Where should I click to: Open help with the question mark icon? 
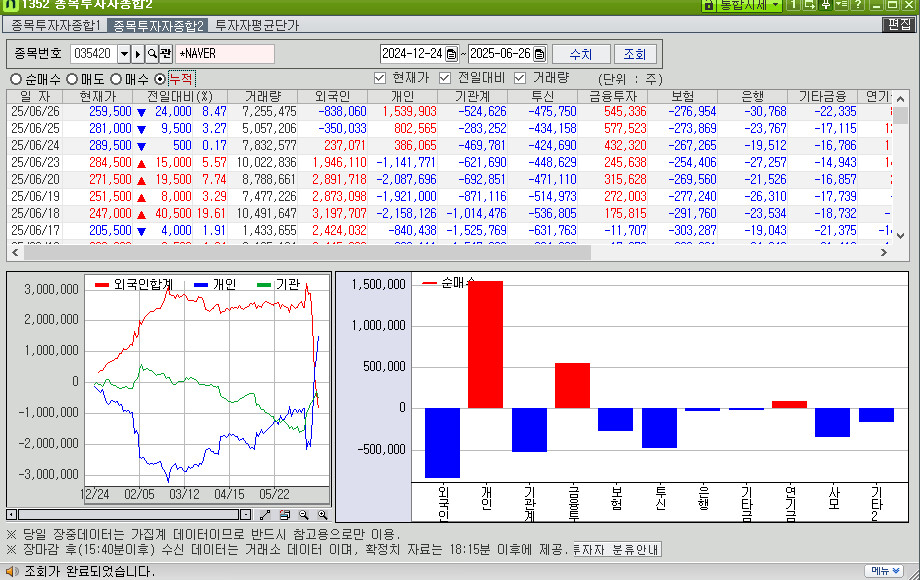coord(857,5)
